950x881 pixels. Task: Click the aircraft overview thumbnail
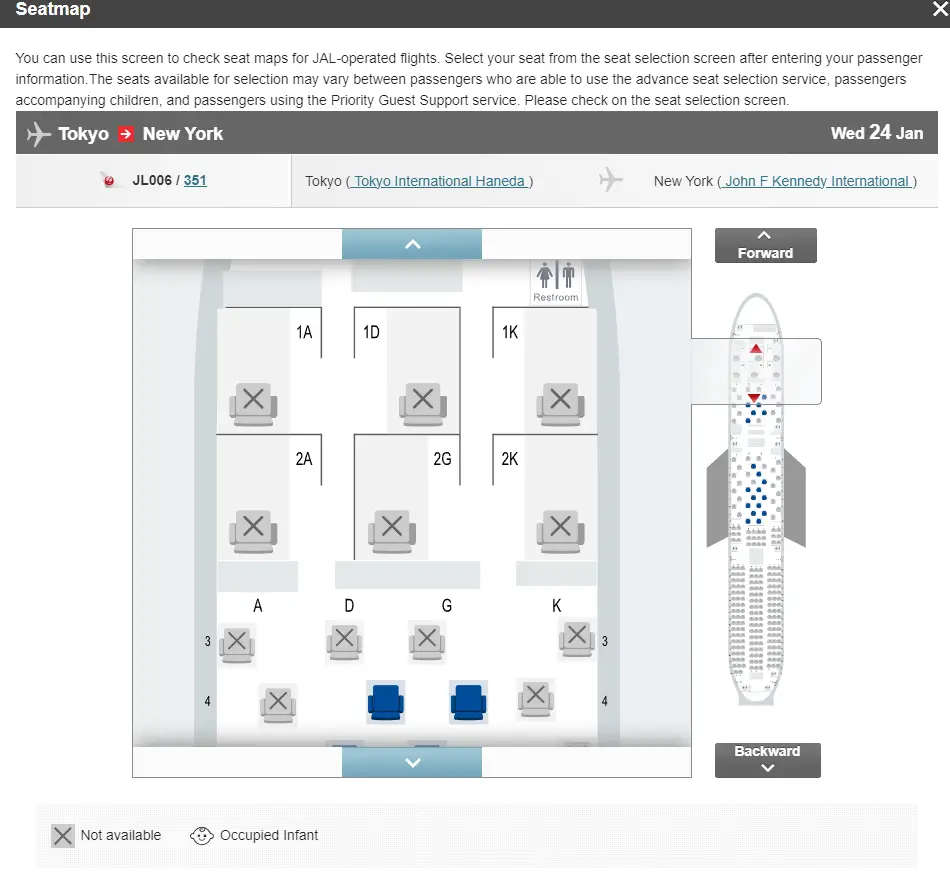click(x=757, y=500)
